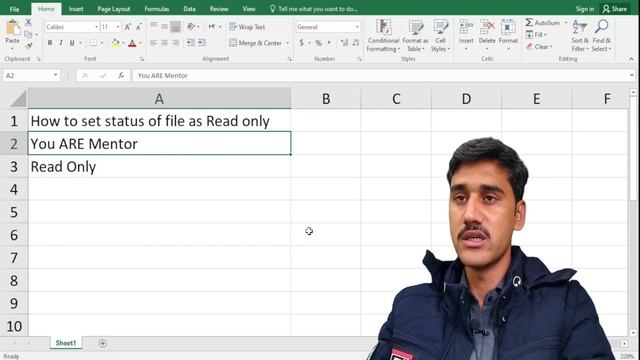Open Conditional Formatting menu
Screen dimensions: 640x360
[383, 36]
